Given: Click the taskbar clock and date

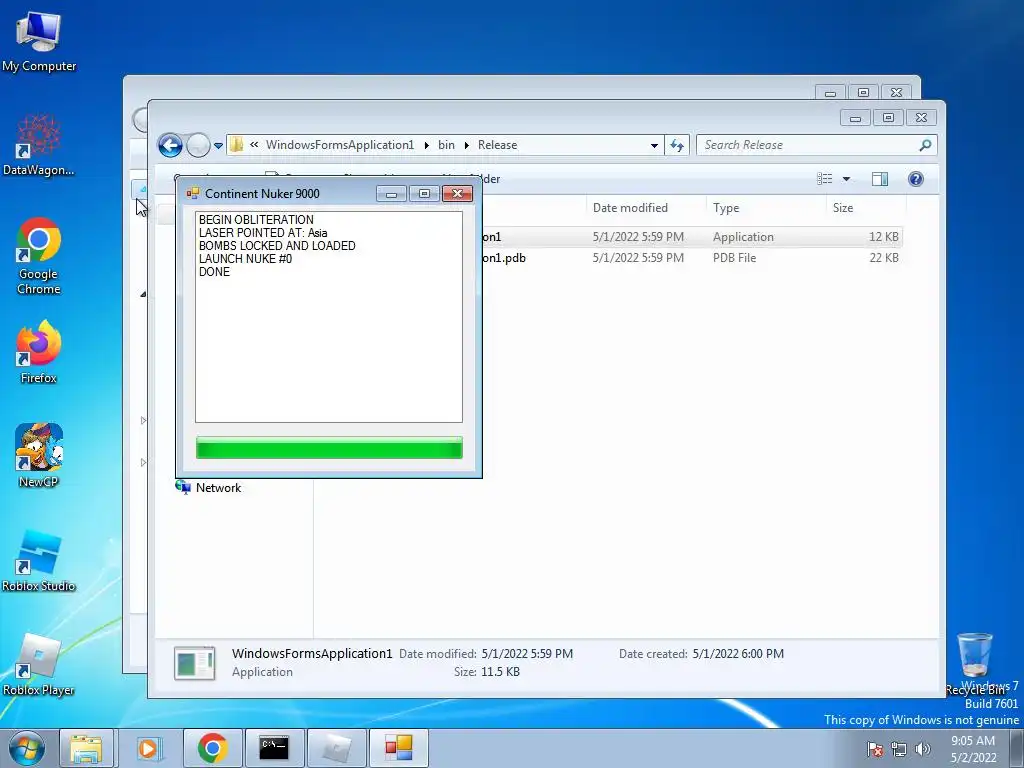Looking at the screenshot, I should coord(973,749).
